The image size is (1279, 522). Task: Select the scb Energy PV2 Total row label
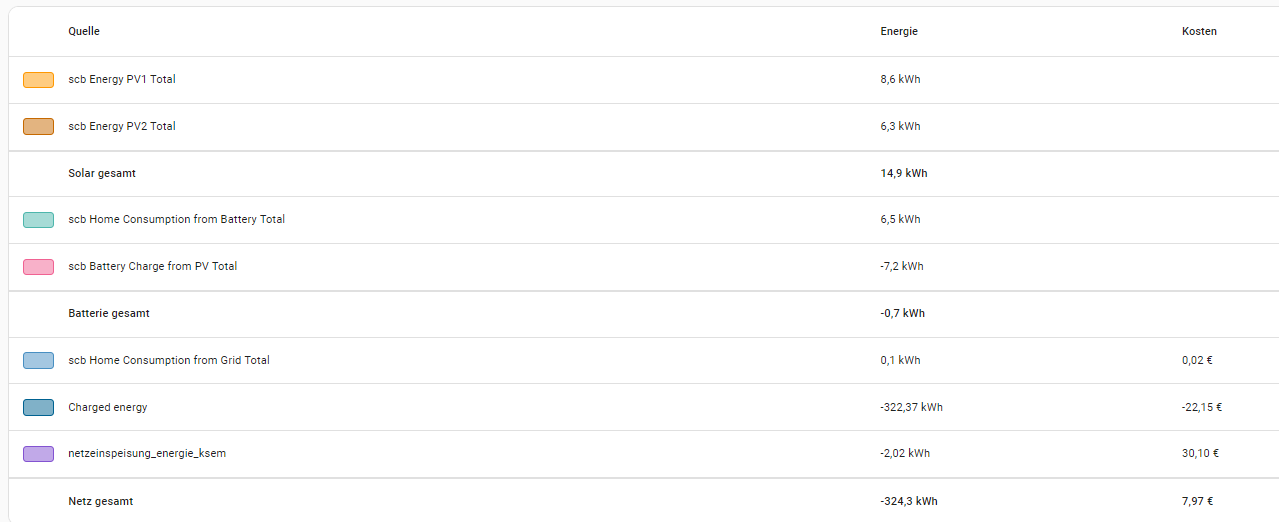tap(122, 127)
